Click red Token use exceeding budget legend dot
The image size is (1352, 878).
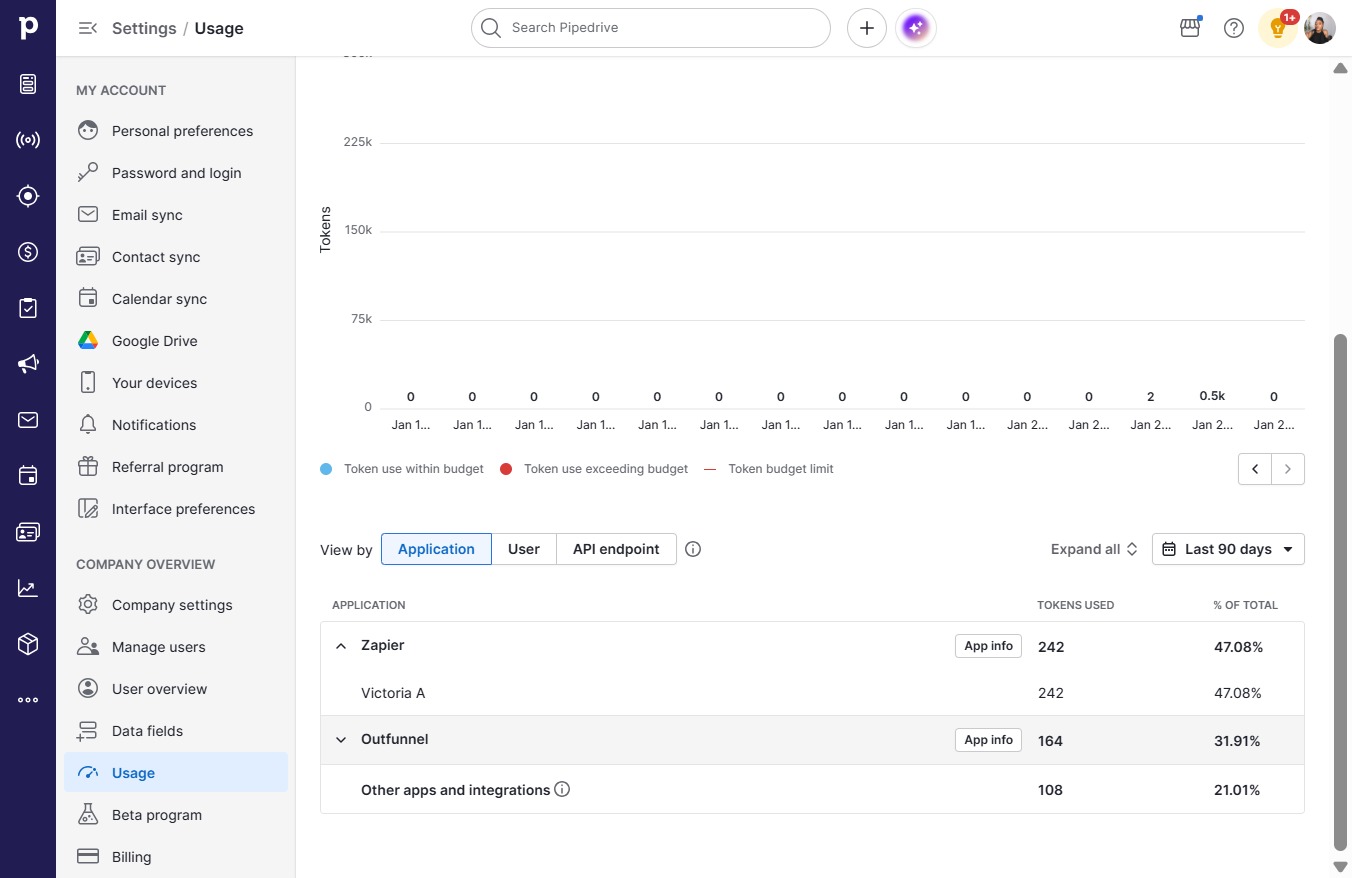tap(506, 469)
